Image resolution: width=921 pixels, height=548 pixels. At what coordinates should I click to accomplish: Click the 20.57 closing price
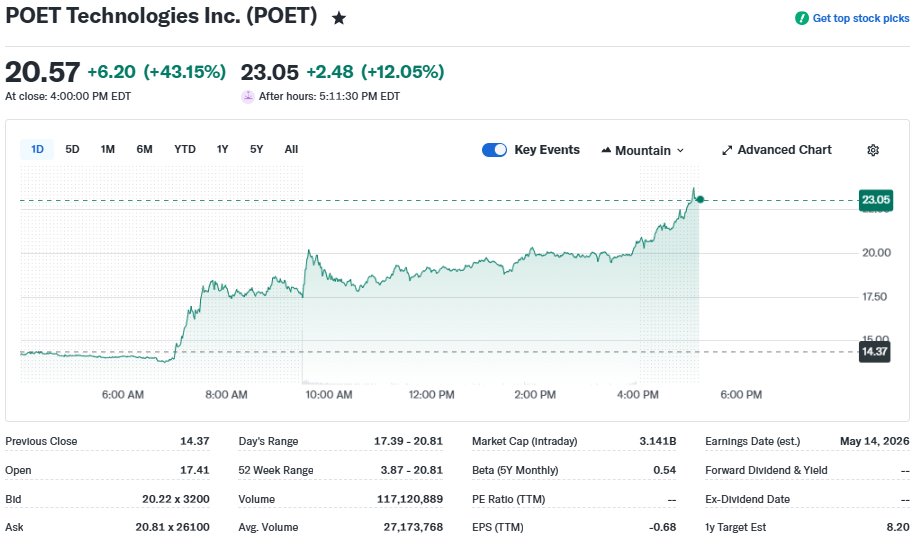tap(42, 72)
